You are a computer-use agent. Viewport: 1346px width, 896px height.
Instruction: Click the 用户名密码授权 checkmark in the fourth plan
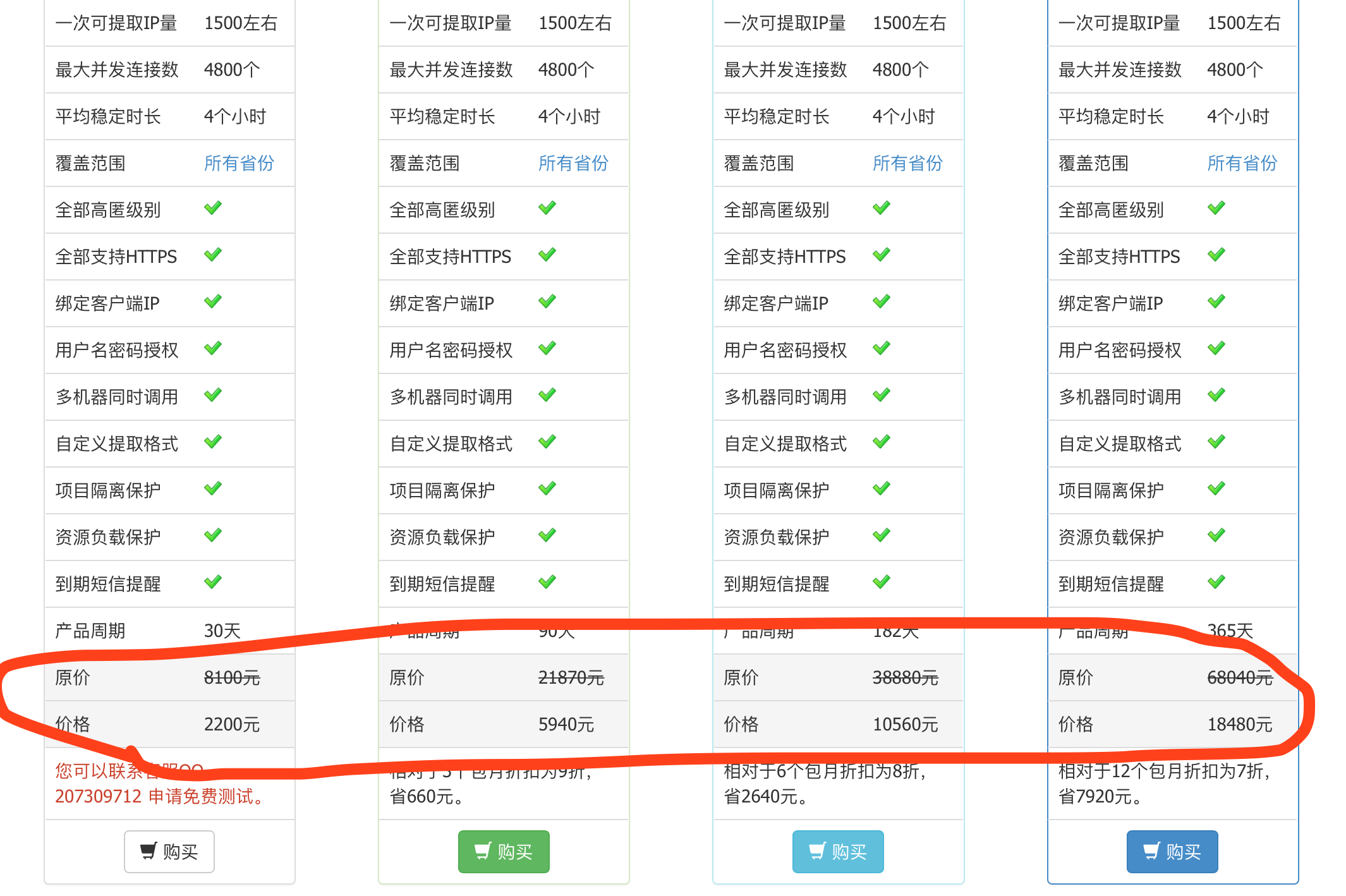1216,348
